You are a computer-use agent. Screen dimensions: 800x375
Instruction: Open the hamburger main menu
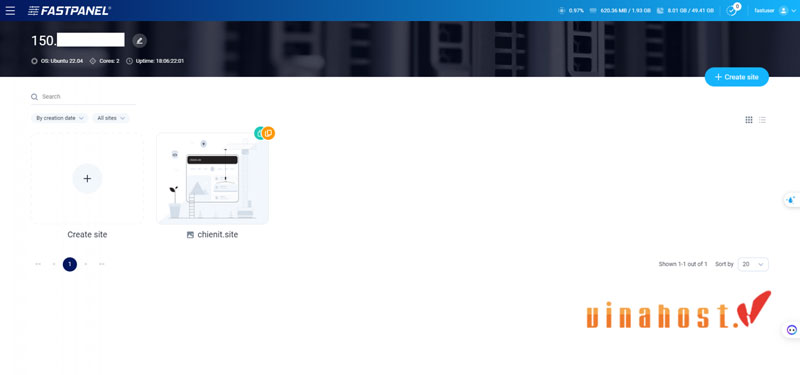10,10
